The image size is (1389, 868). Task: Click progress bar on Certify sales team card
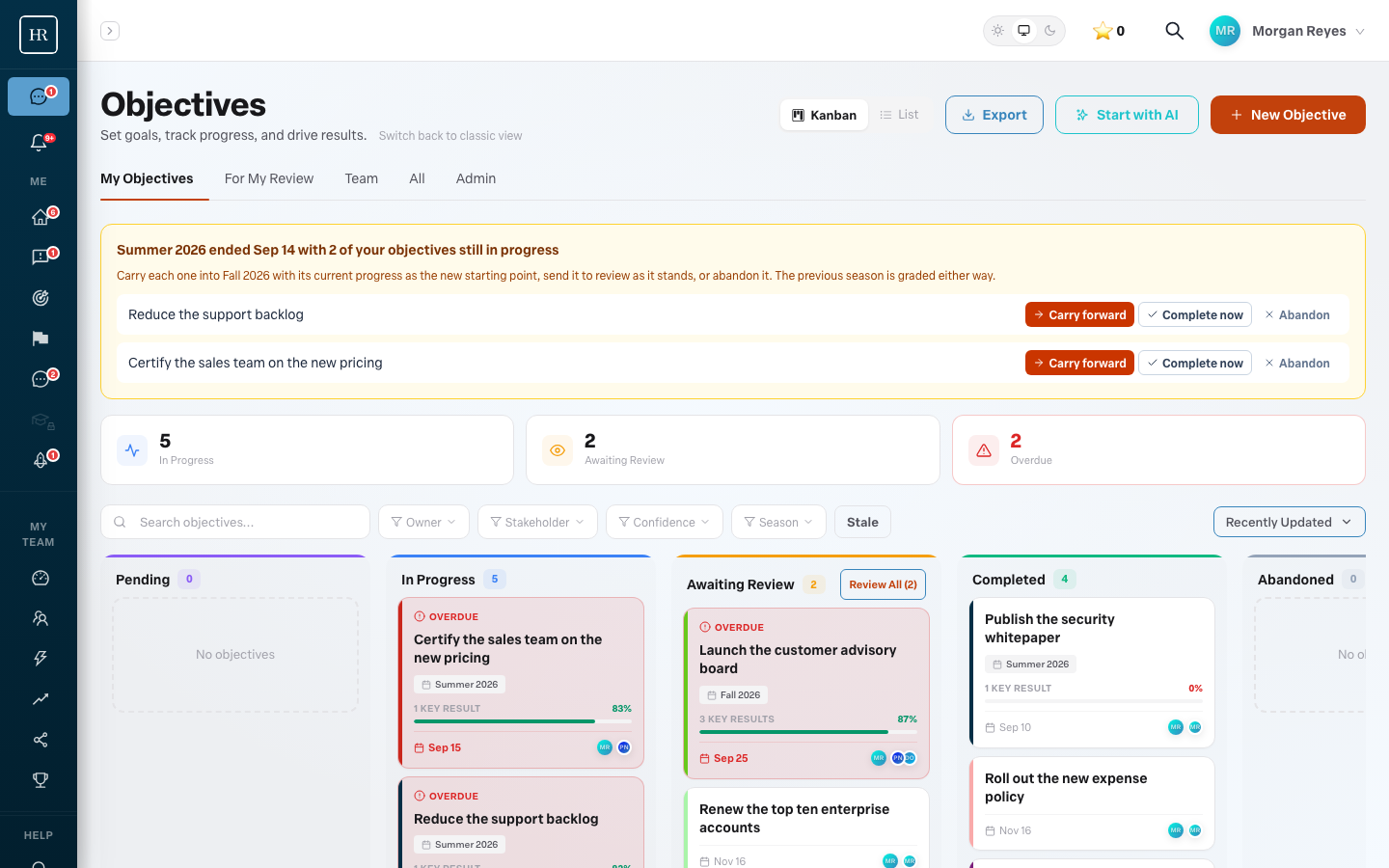point(523,721)
